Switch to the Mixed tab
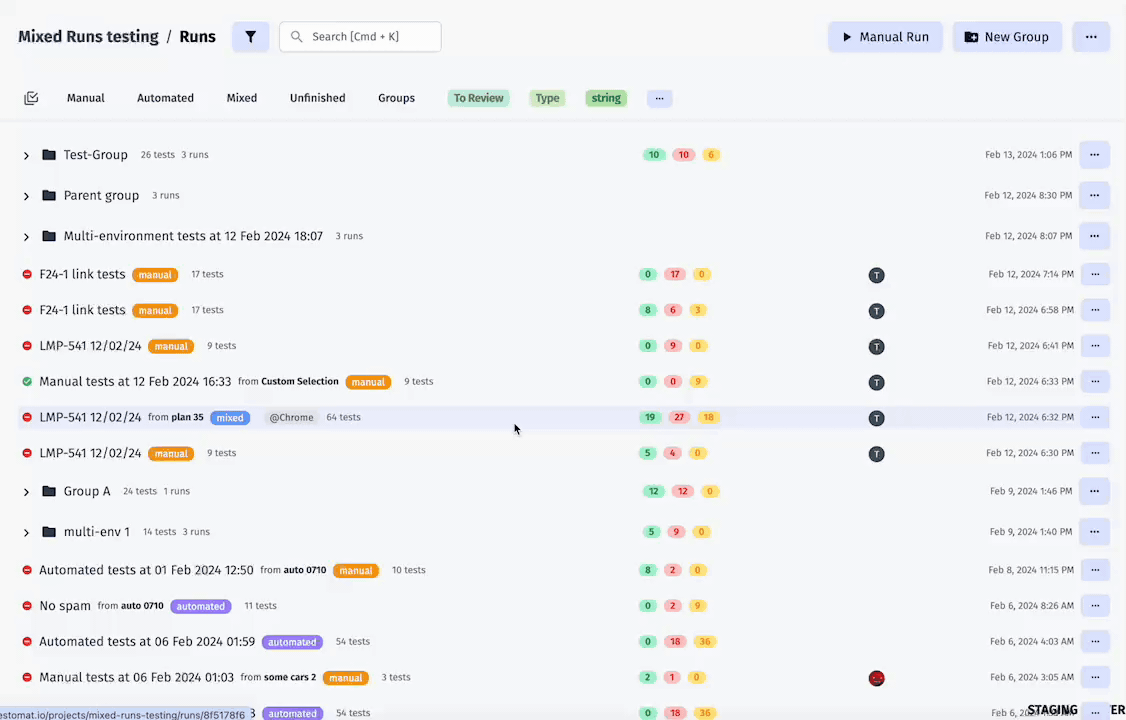 click(x=241, y=98)
